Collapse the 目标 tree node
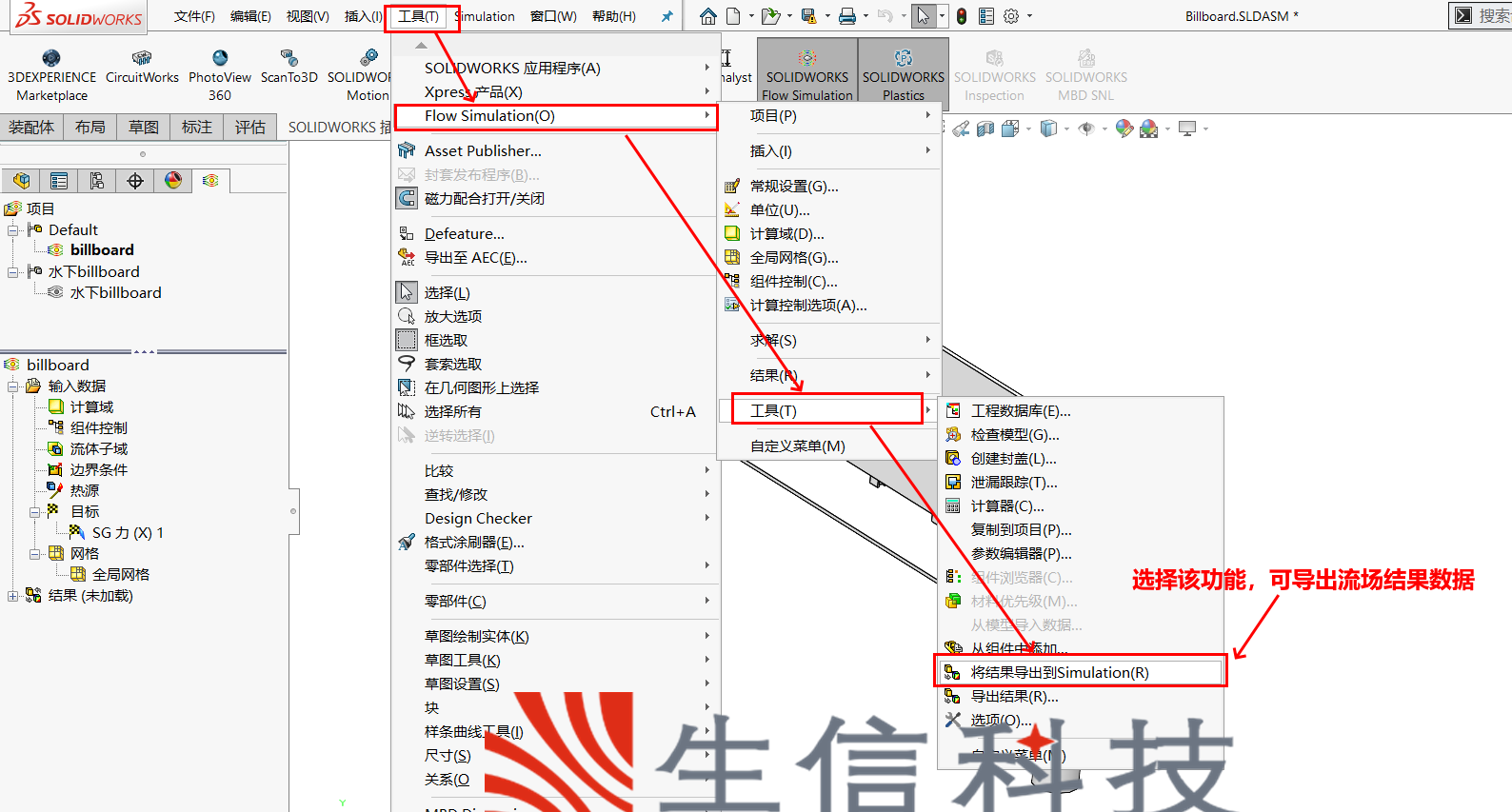This screenshot has width=1512, height=812. [35, 512]
